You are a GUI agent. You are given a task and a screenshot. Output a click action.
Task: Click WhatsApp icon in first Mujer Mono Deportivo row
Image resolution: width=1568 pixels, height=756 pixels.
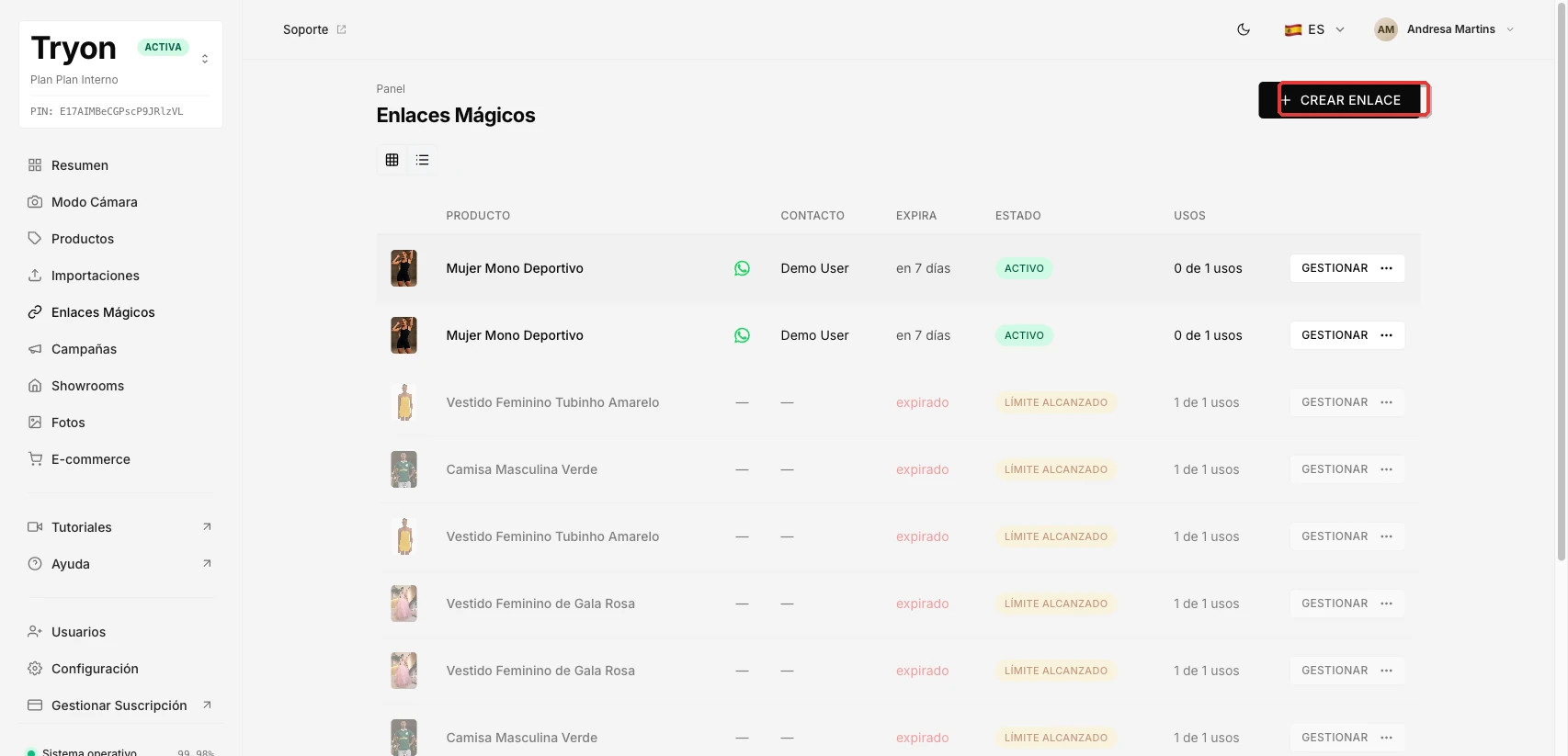pos(742,268)
